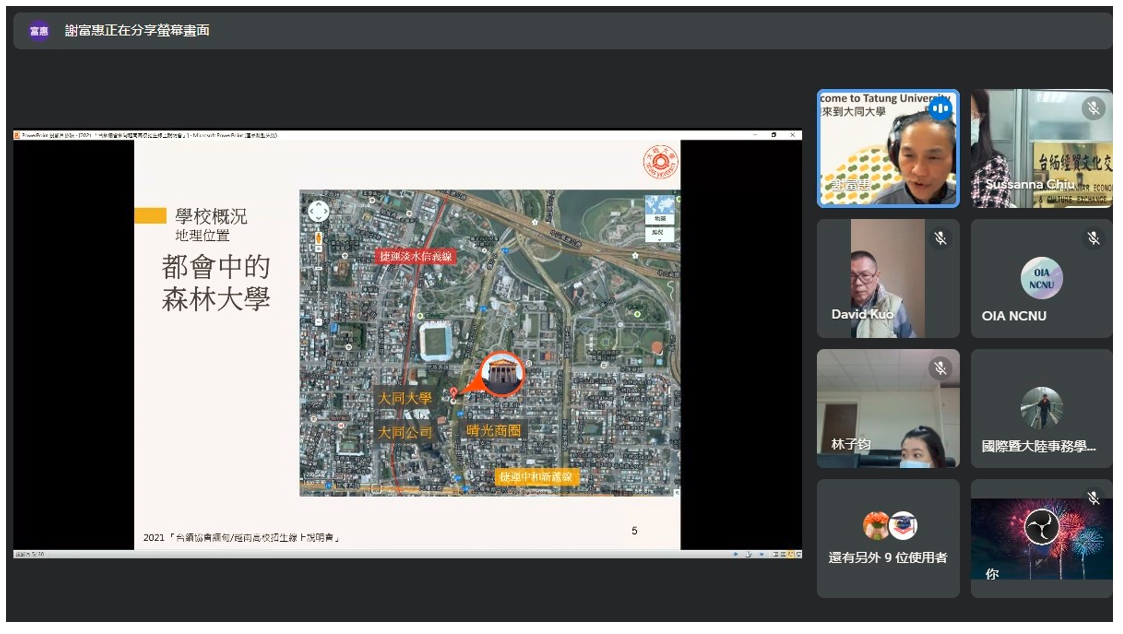1123x634 pixels.
Task: Click the avatar on your own 你 tile
Action: pyautogui.click(x=1041, y=528)
